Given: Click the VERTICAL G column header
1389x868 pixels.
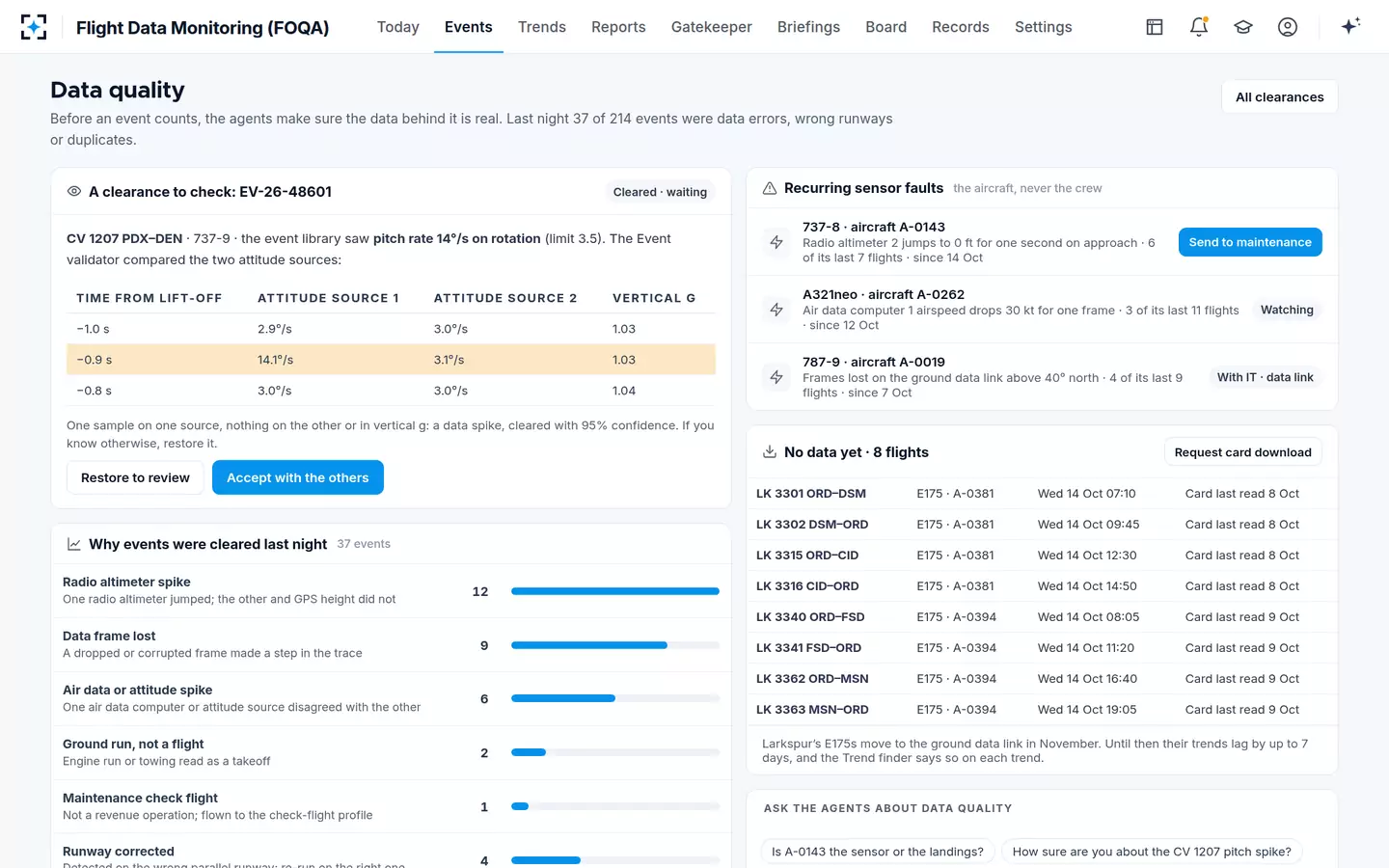Looking at the screenshot, I should click(654, 298).
